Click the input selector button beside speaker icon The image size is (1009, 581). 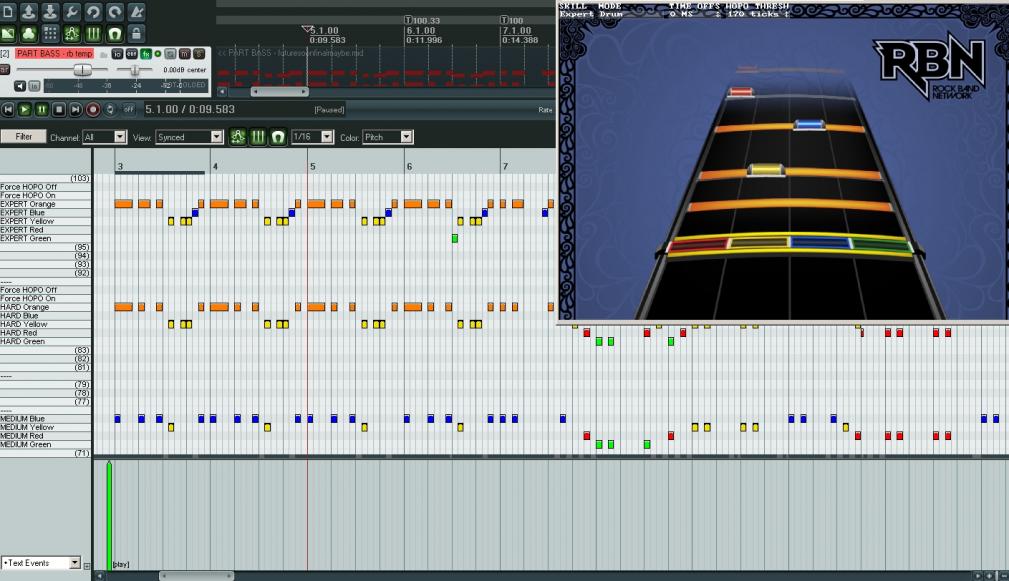coord(34,86)
